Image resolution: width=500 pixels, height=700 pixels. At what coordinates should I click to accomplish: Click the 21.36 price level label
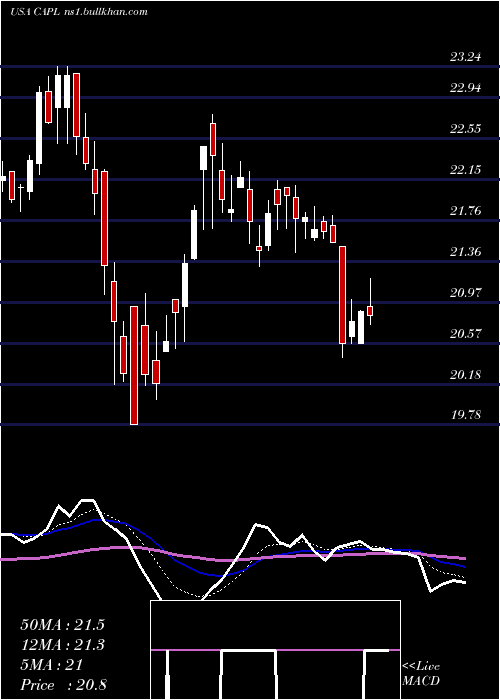466,252
